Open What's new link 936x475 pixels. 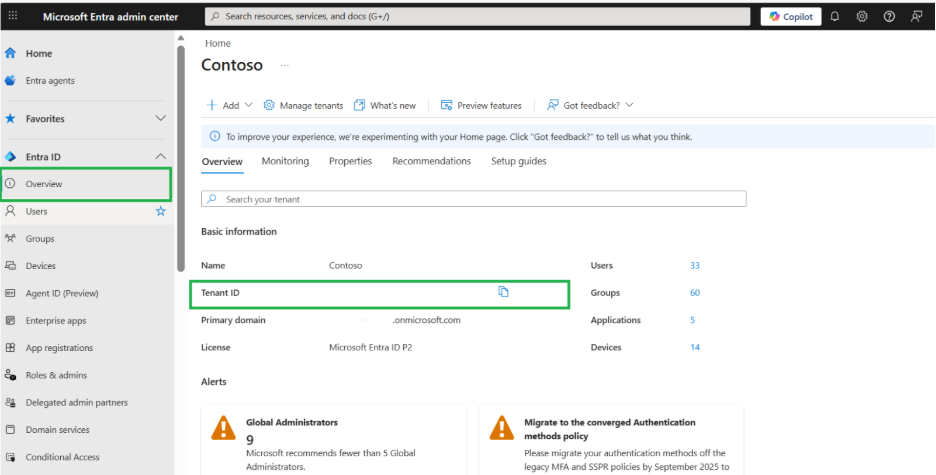pos(384,105)
